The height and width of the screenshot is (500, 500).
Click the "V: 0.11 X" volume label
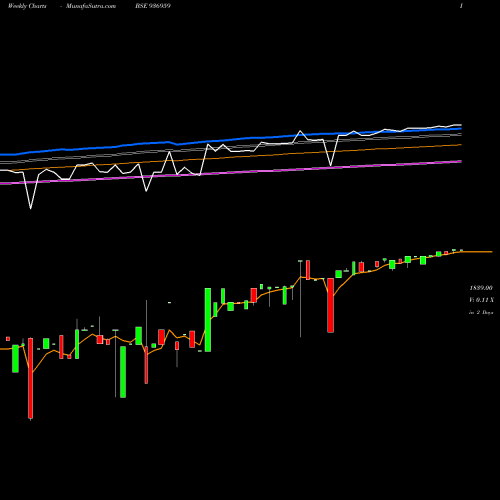coord(481,300)
